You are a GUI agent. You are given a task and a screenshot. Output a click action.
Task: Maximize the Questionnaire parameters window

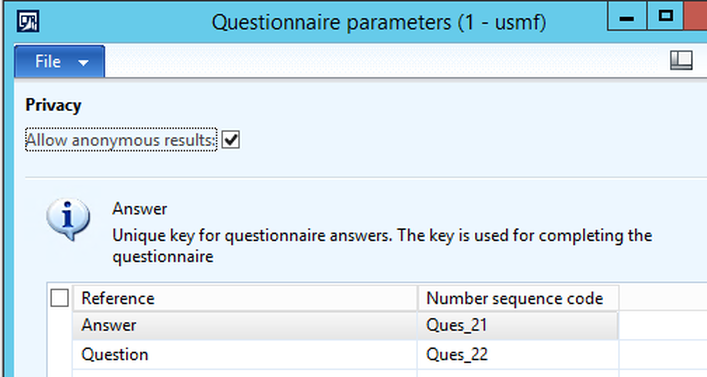pos(665,16)
